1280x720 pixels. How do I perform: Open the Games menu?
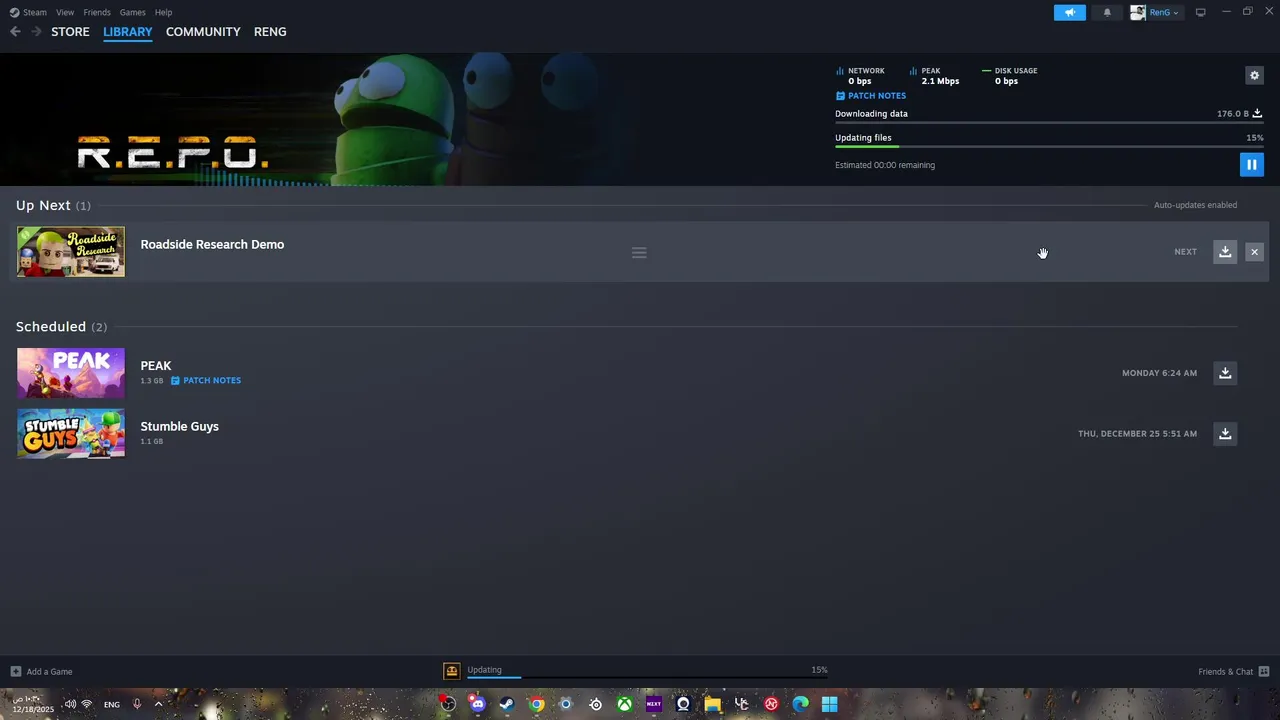coord(132,12)
